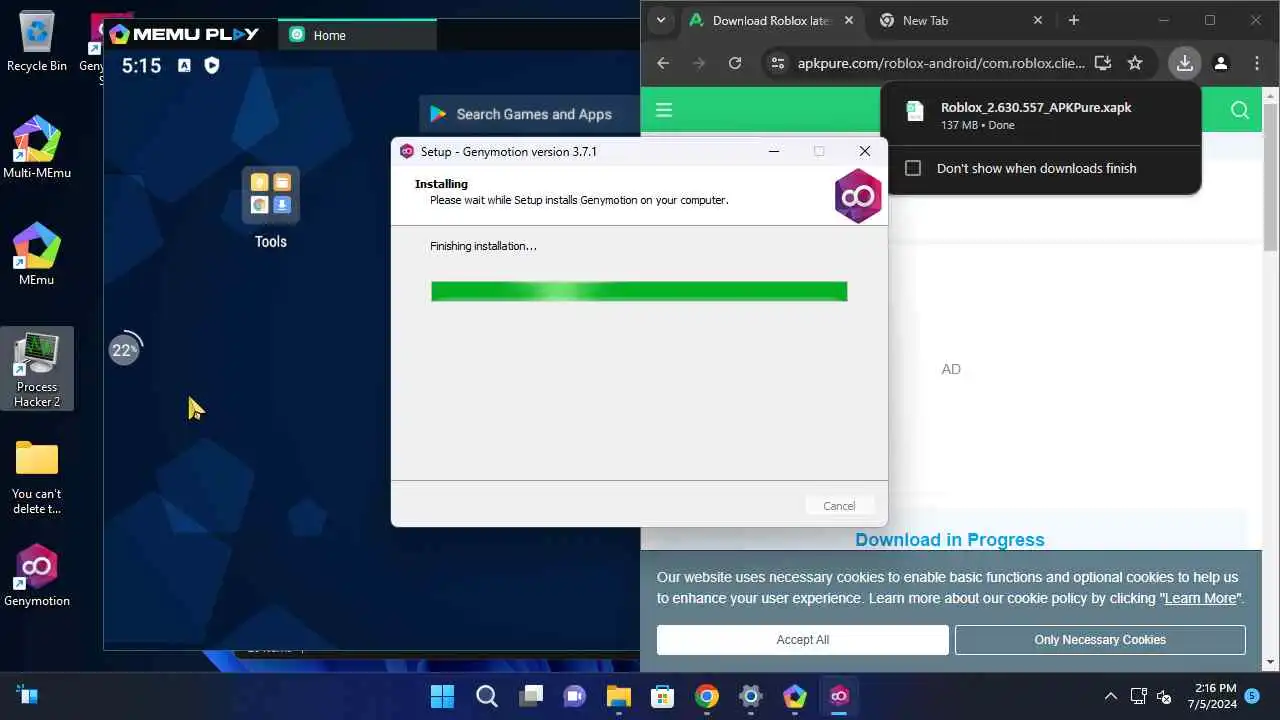
Task: Open network status icon in system tray
Action: tap(1138, 696)
